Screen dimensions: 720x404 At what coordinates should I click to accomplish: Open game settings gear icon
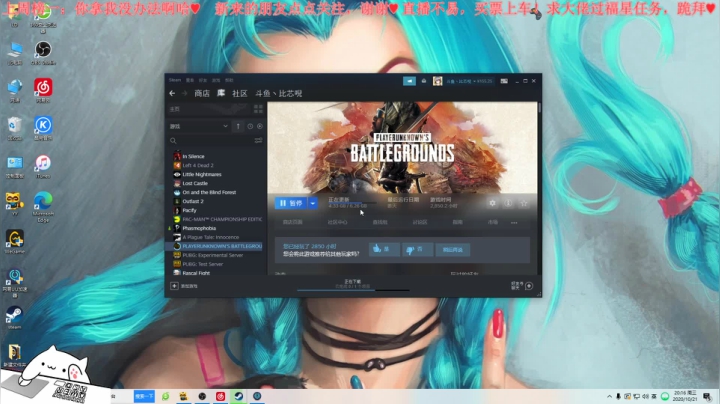coord(492,203)
